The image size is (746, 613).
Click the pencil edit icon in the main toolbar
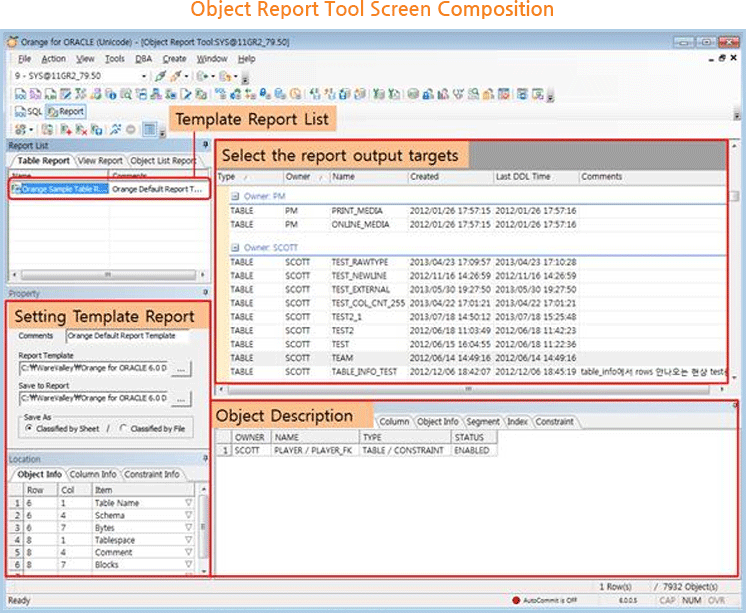click(x=186, y=94)
